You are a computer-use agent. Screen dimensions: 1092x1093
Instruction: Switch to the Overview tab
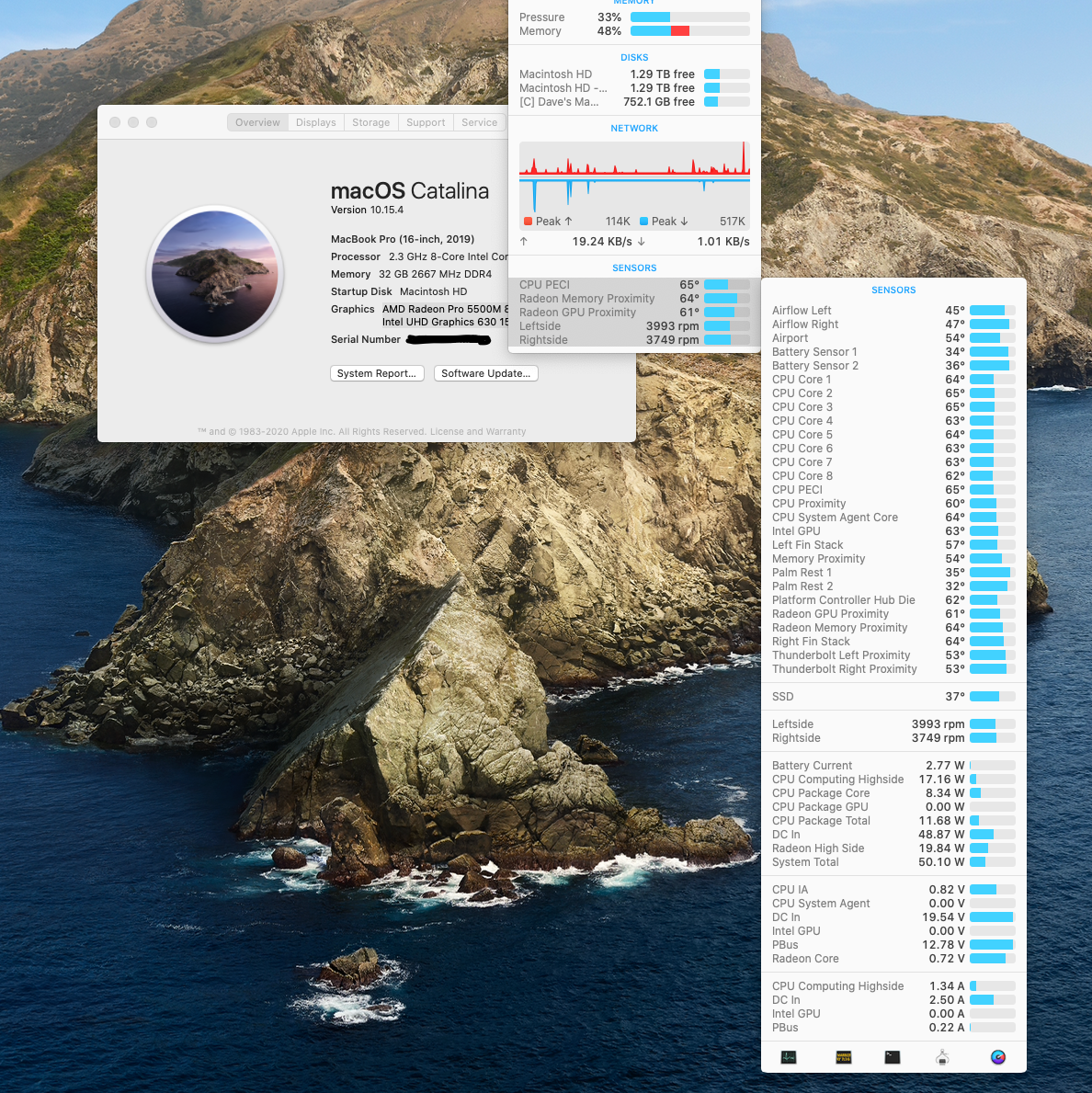click(x=257, y=122)
